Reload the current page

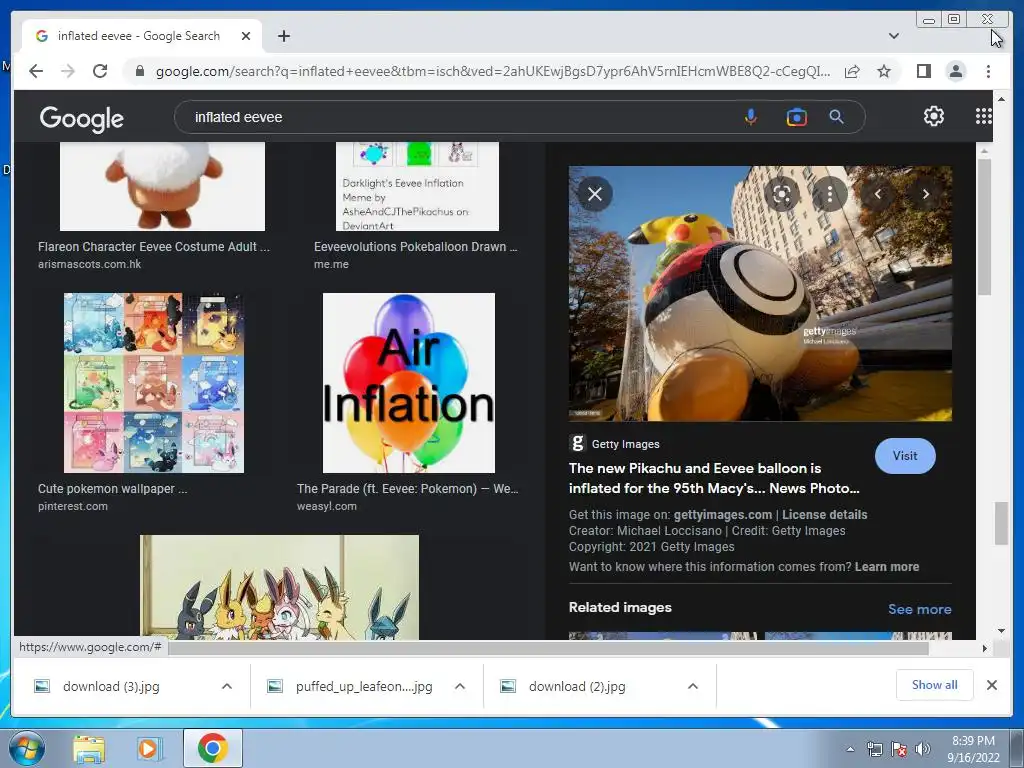coord(100,71)
